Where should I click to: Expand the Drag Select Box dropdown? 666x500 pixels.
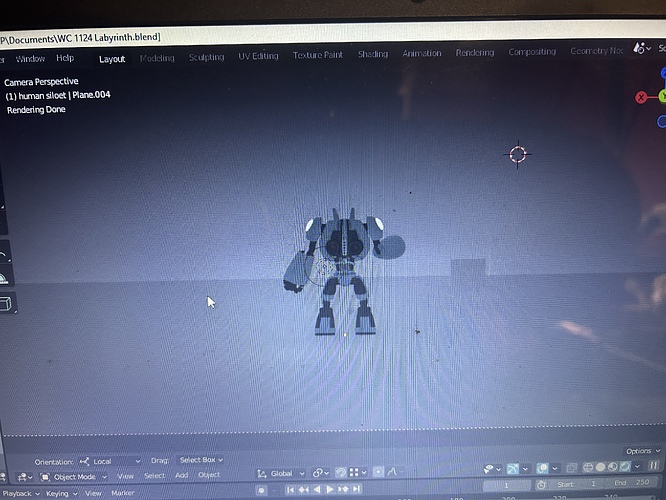(201, 460)
